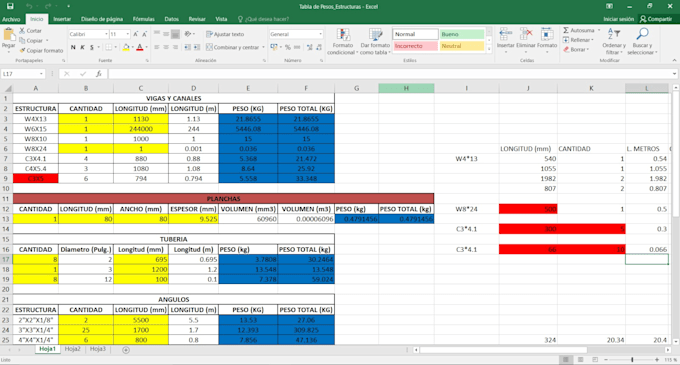The image size is (680, 365).
Task: Increase indent
Action: 196,47
